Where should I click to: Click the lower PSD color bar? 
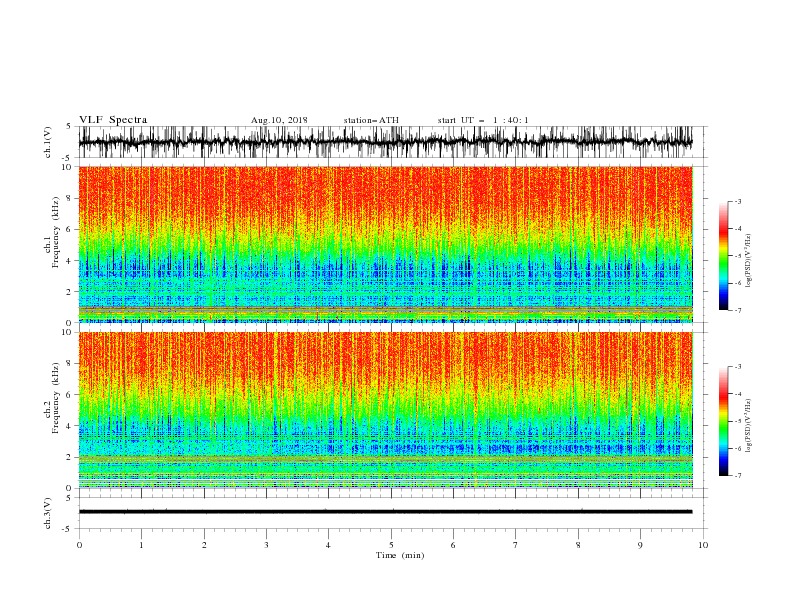coord(723,421)
